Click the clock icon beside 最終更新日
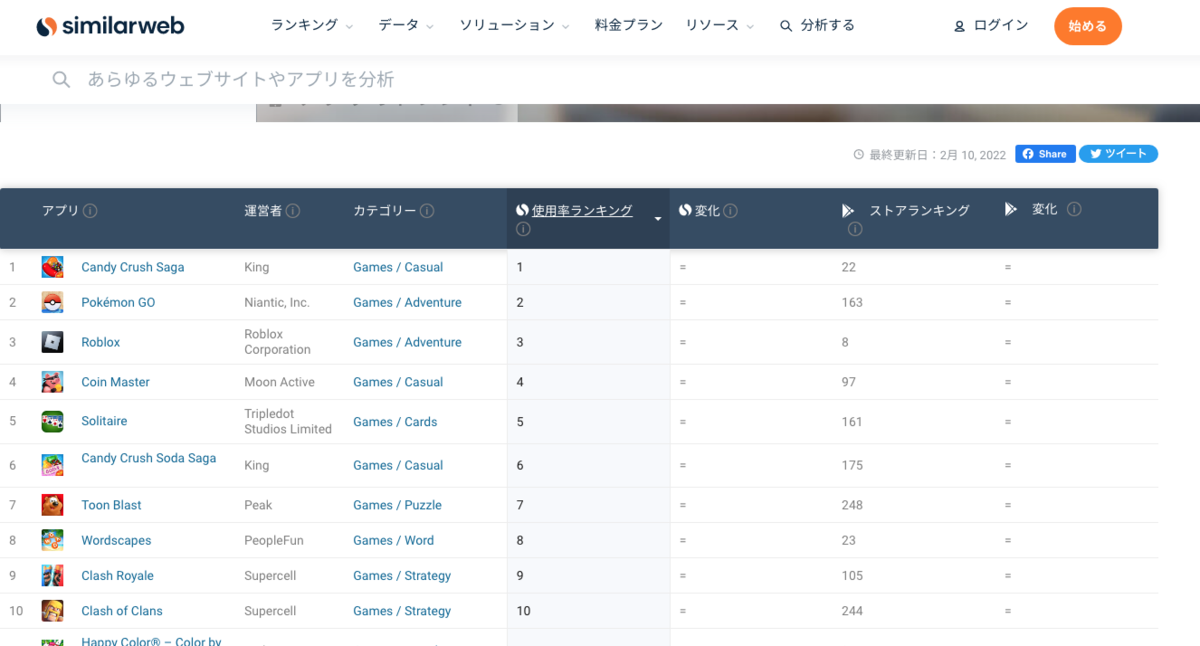The height and width of the screenshot is (646, 1200). click(858, 154)
